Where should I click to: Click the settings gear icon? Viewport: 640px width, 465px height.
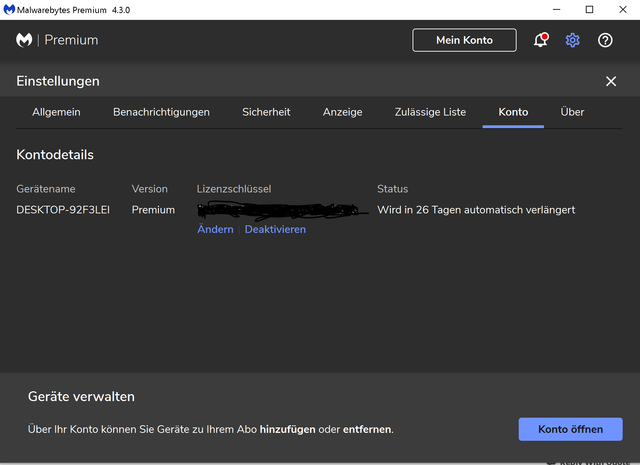click(x=573, y=40)
